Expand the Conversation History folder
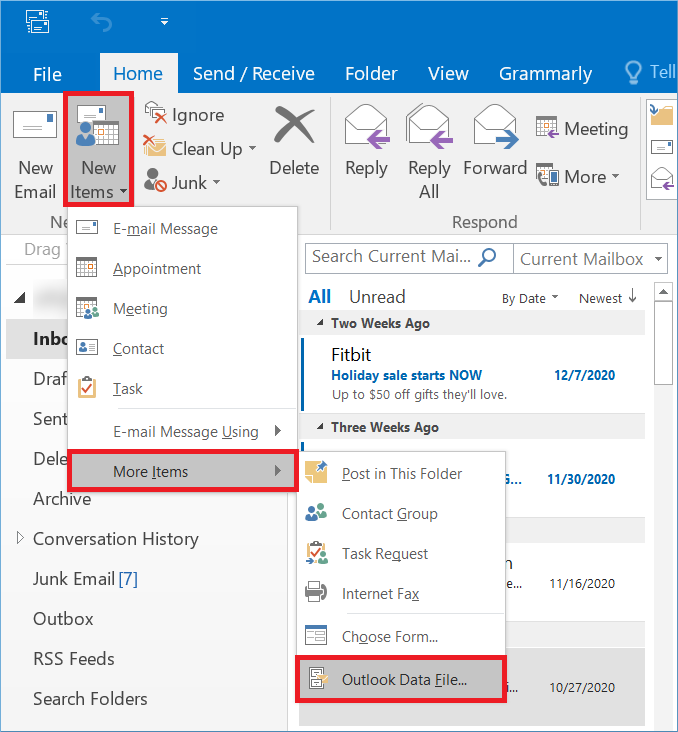The height and width of the screenshot is (732, 678). (19, 539)
